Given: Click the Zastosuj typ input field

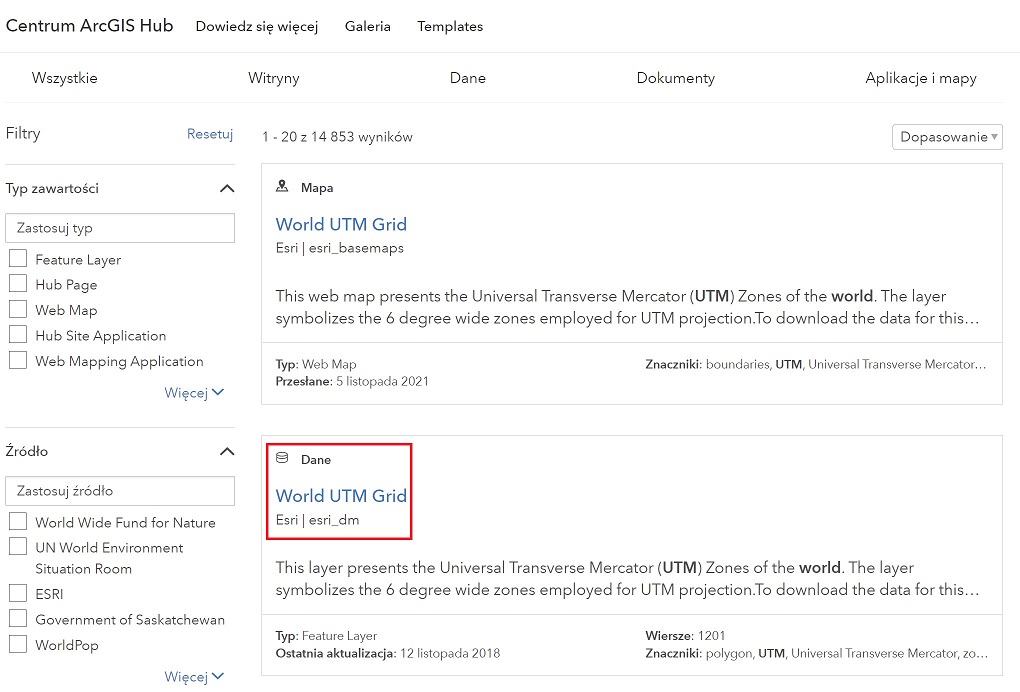Looking at the screenshot, I should coord(120,228).
